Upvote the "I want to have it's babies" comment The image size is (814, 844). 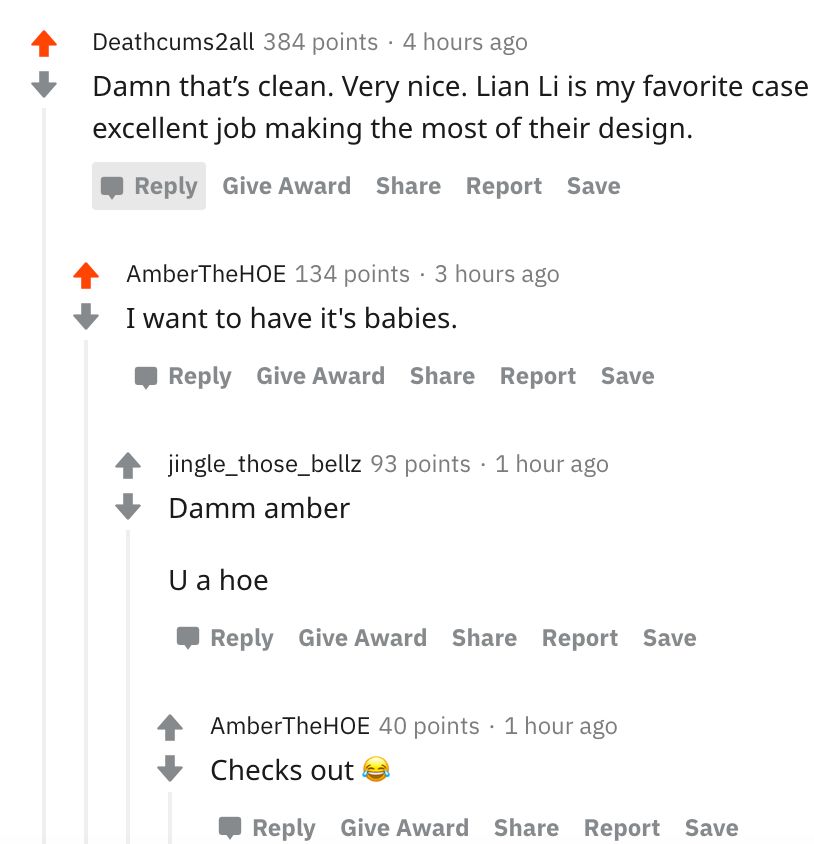tap(86, 274)
